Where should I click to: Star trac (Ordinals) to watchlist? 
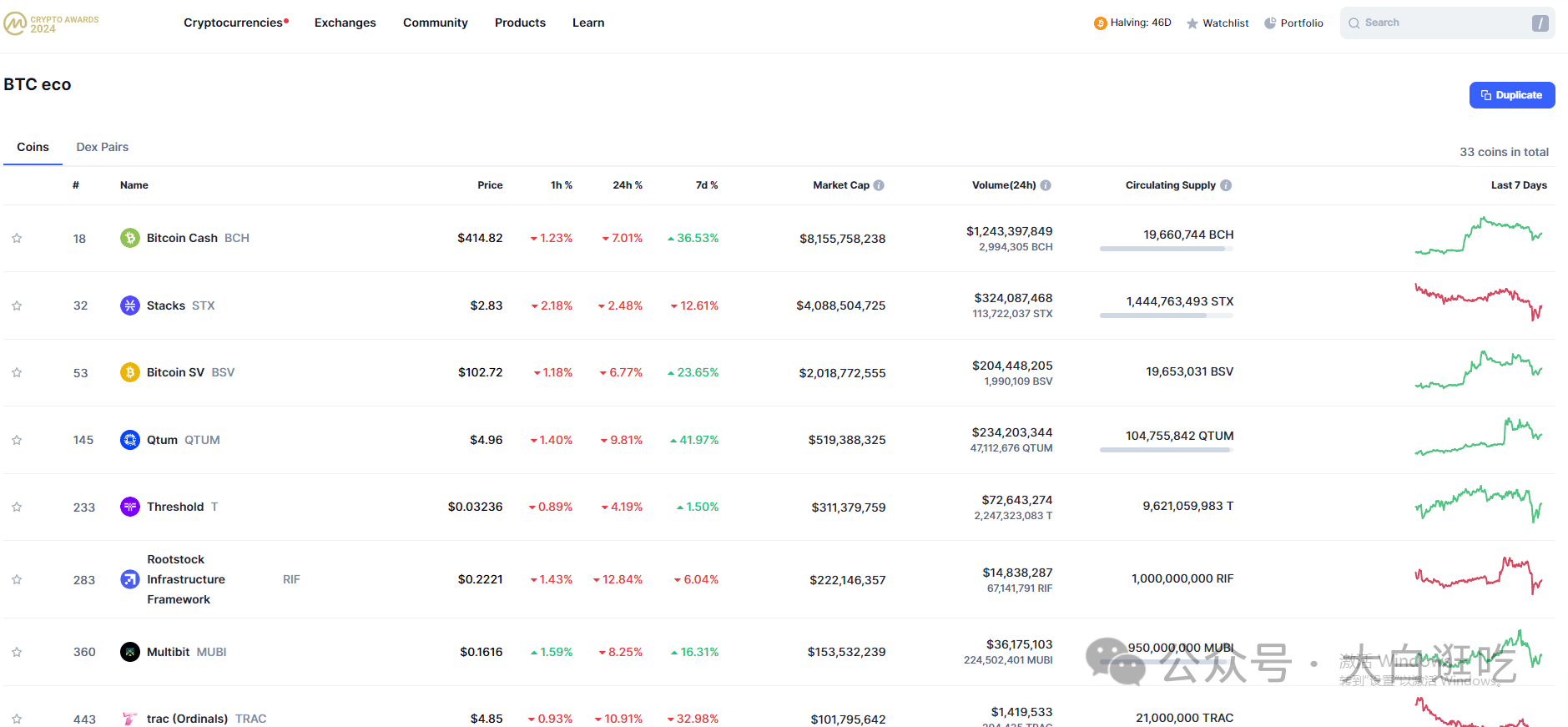pos(17,719)
